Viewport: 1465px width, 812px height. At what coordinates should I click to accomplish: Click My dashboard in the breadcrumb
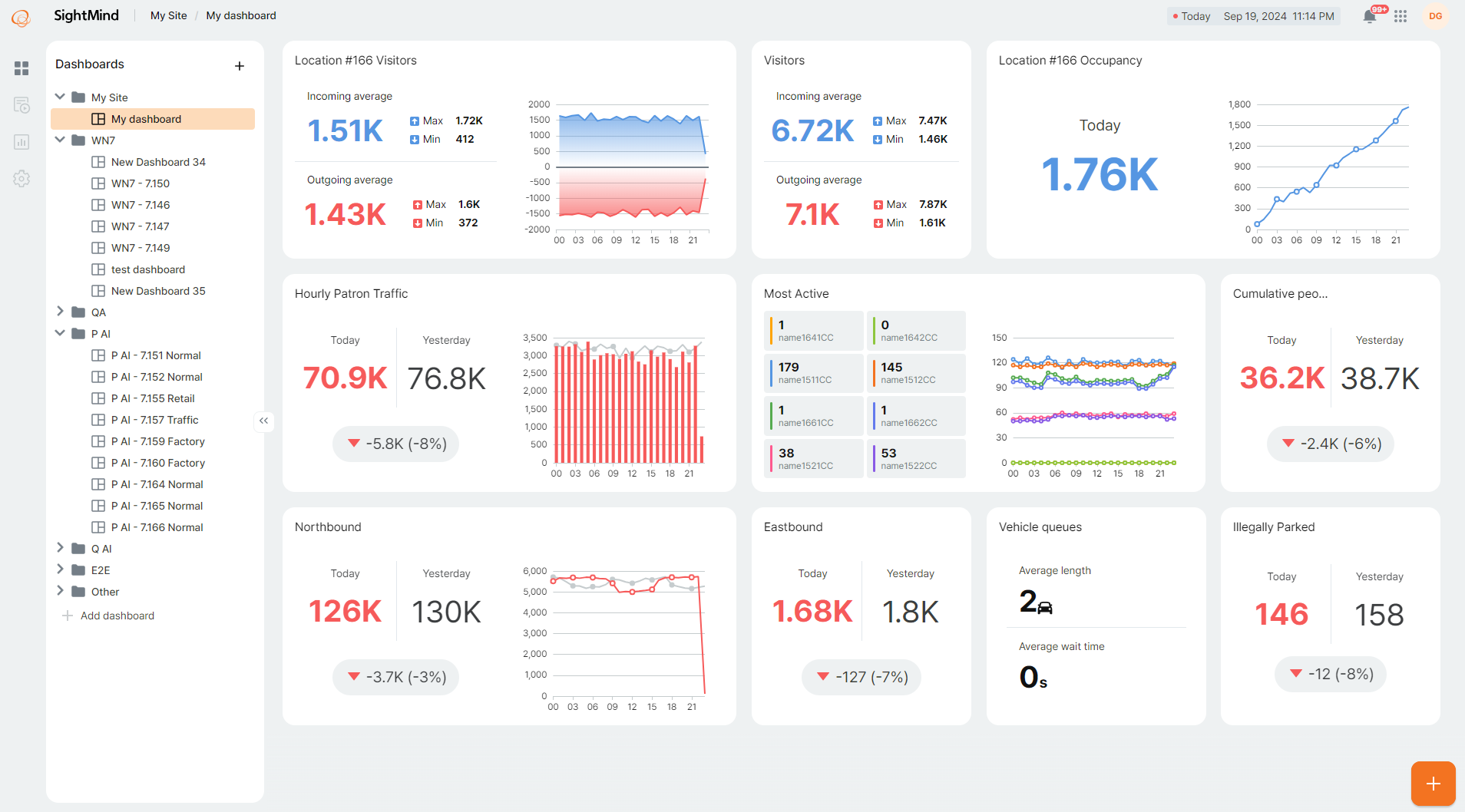coord(240,15)
